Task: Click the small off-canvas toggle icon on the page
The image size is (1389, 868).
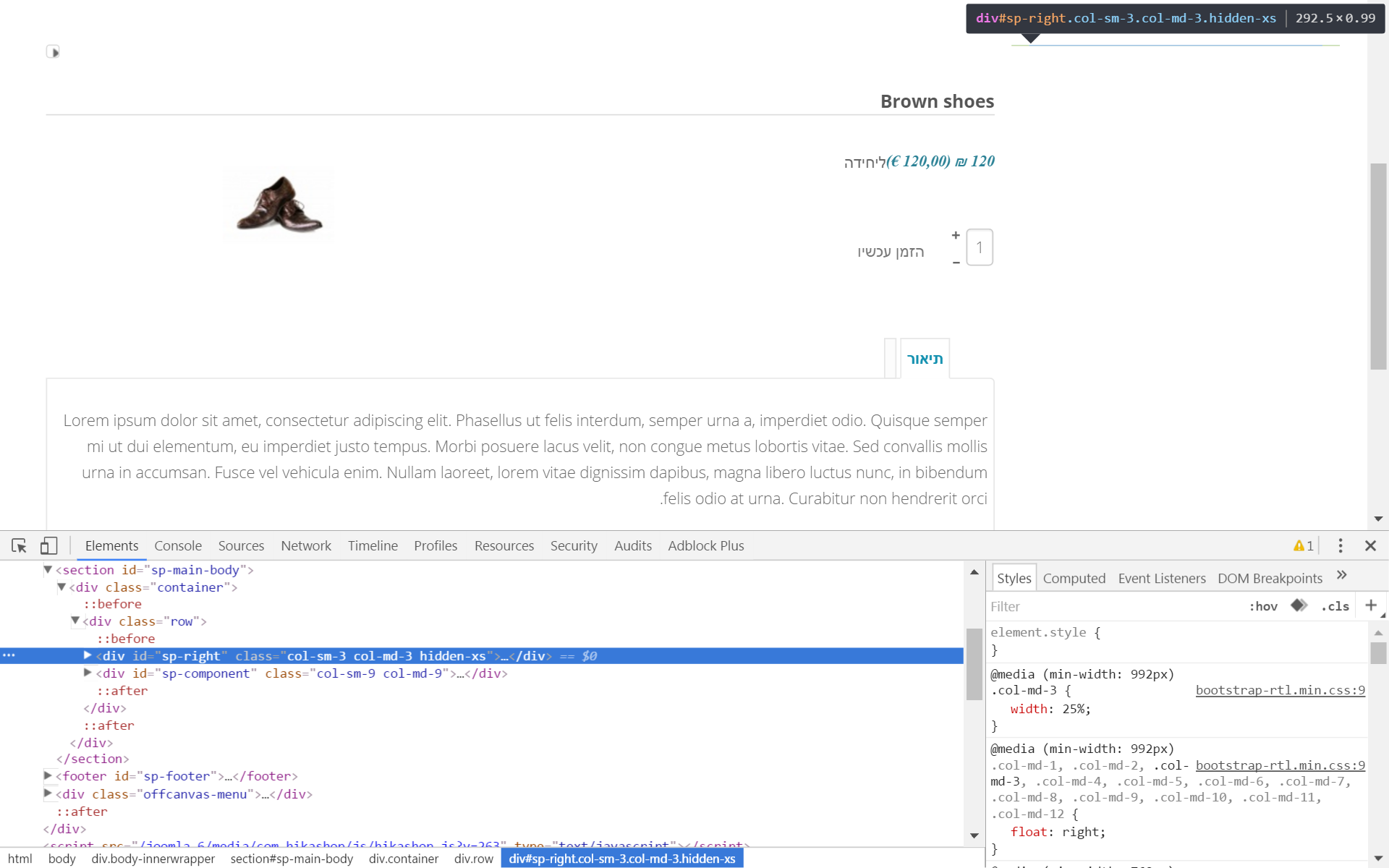Action: (53, 51)
